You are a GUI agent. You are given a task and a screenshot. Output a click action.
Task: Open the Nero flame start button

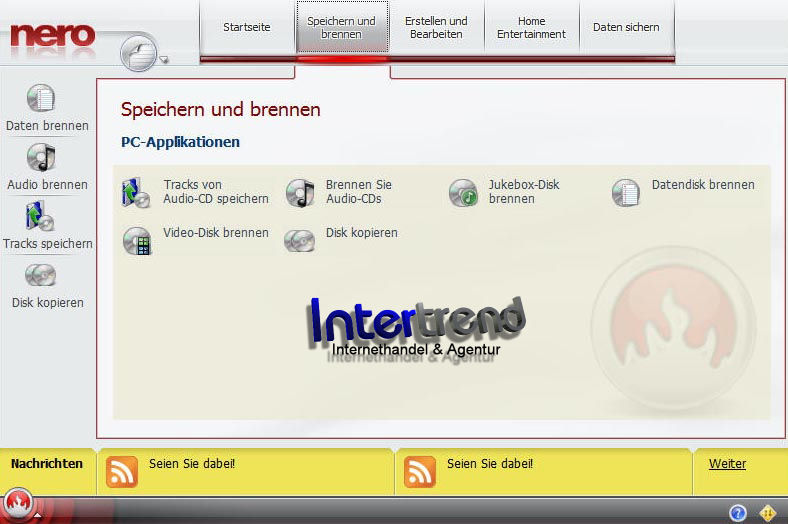(18, 503)
